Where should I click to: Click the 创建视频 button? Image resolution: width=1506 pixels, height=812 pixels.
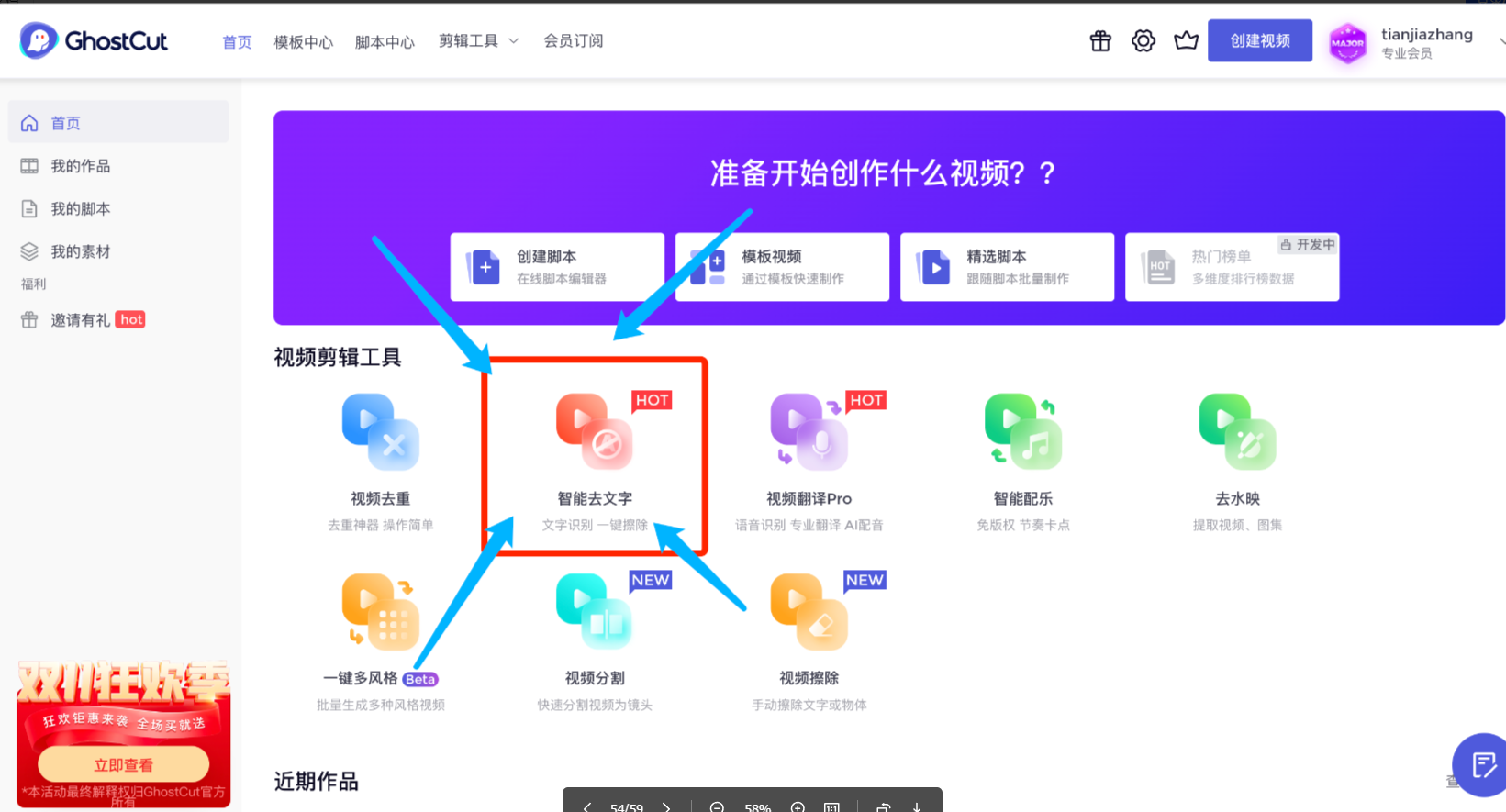click(1260, 41)
